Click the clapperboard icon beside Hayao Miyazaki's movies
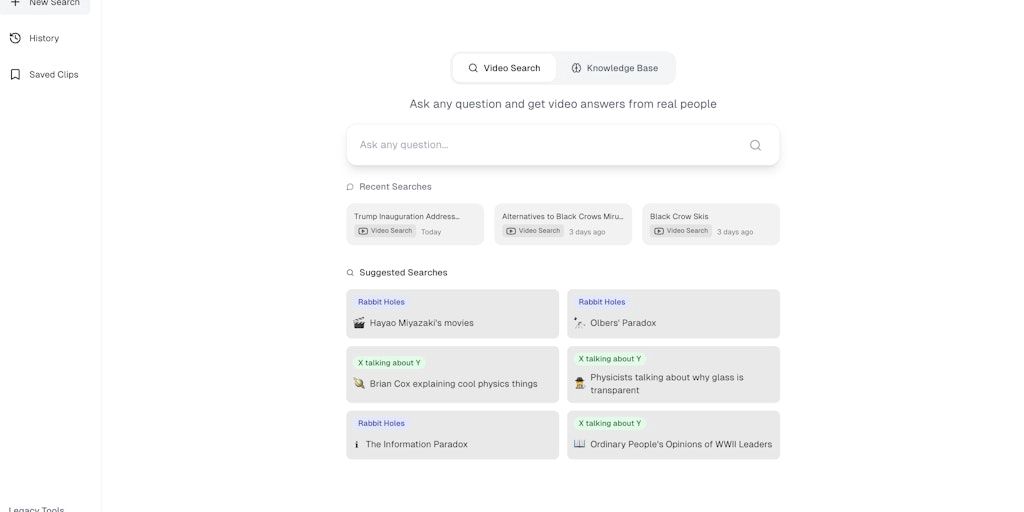The width and height of the screenshot is (1024, 512). coord(359,323)
